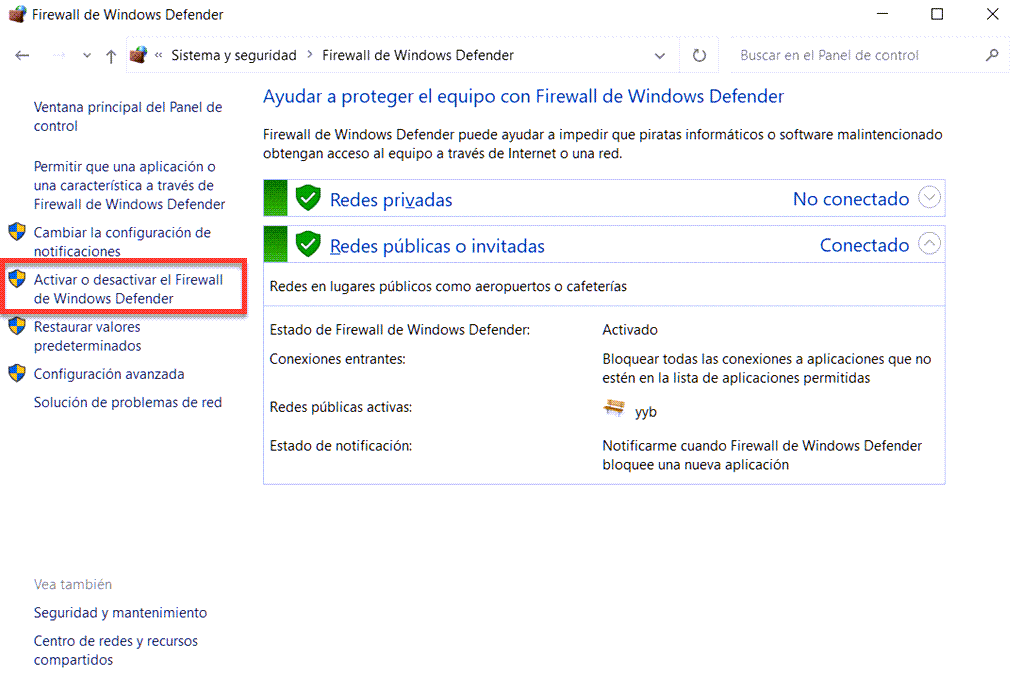This screenshot has height=692, width=1022.
Task: Click the Conectado status text
Action: click(864, 245)
